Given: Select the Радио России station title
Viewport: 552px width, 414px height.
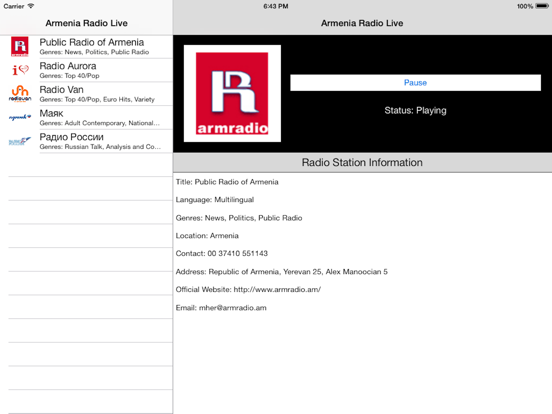Looking at the screenshot, I should [71, 137].
